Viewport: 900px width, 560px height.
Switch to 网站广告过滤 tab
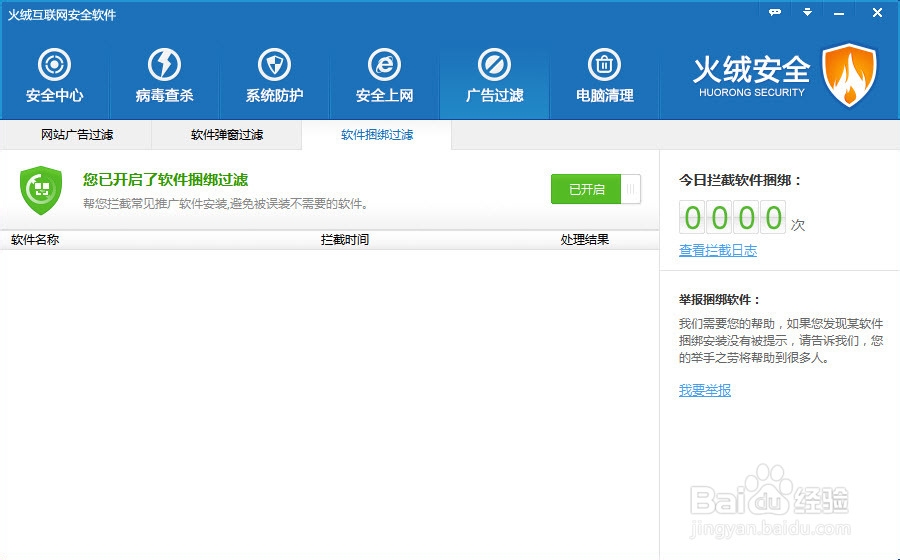pyautogui.click(x=76, y=135)
